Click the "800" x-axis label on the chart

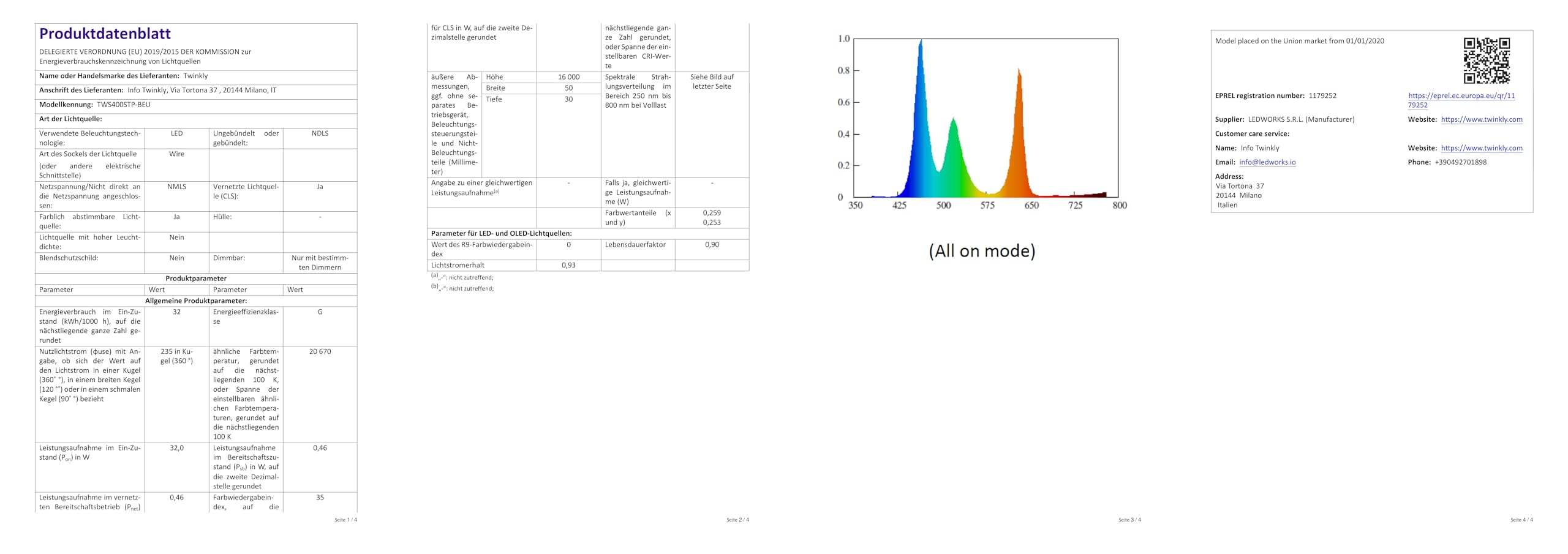[1119, 206]
